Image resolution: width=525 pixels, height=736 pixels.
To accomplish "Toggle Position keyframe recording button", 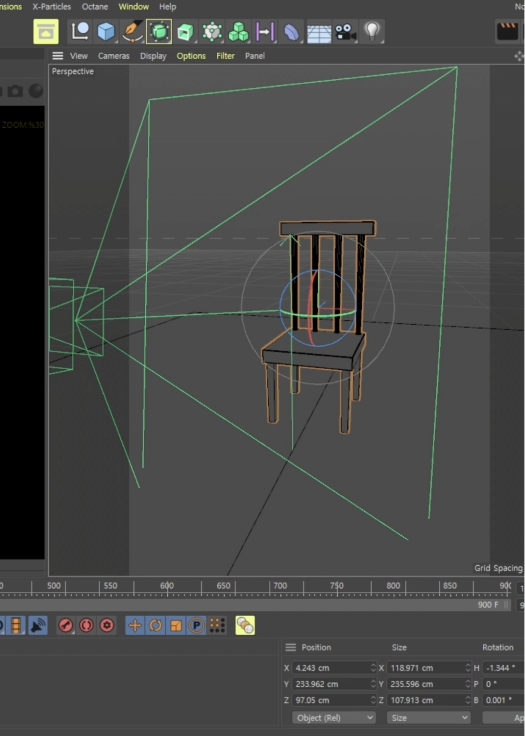I will tap(135, 625).
